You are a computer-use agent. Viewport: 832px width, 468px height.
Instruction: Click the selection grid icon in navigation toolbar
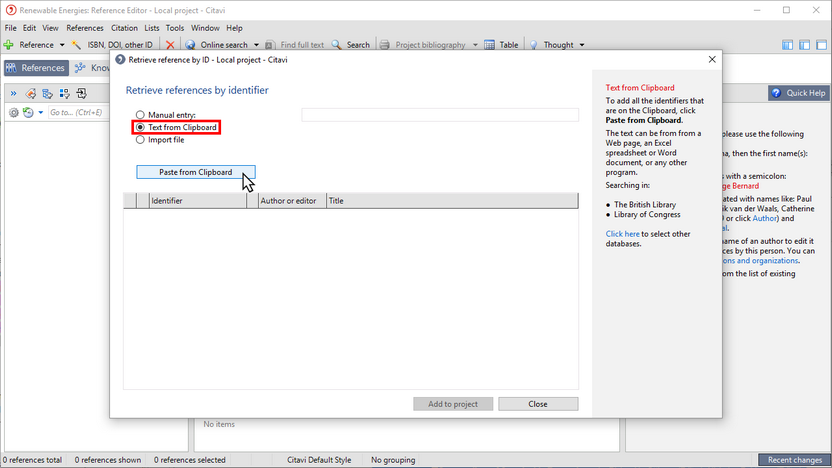click(x=65, y=94)
